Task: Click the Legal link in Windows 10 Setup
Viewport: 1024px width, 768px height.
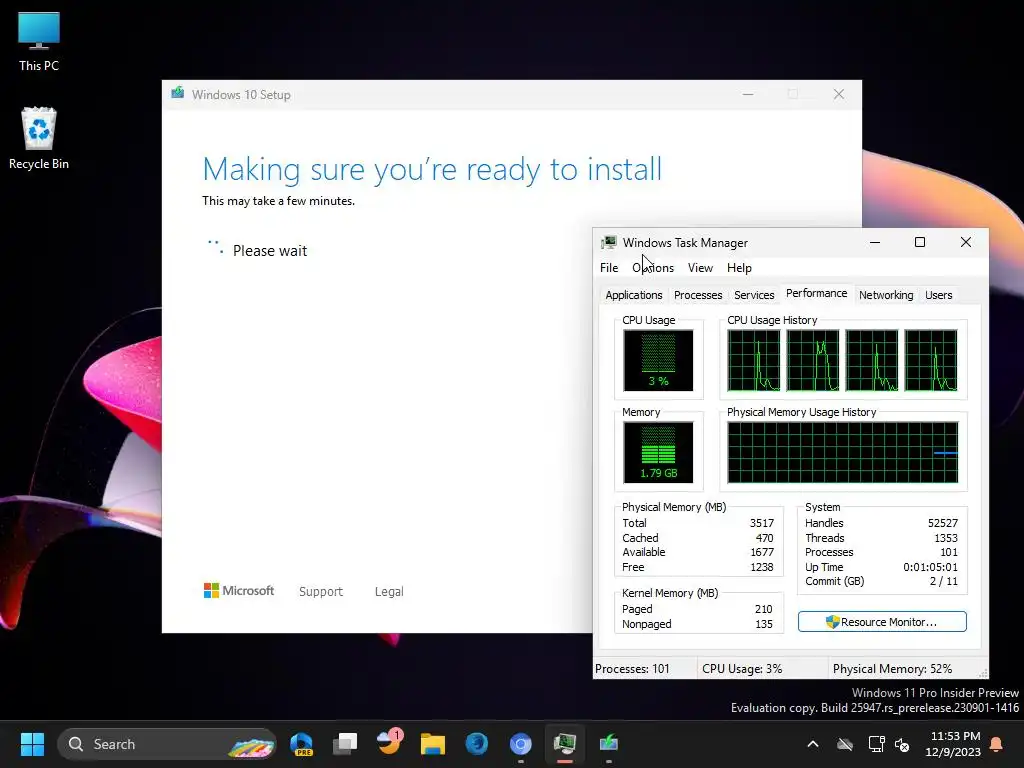Action: (x=389, y=592)
